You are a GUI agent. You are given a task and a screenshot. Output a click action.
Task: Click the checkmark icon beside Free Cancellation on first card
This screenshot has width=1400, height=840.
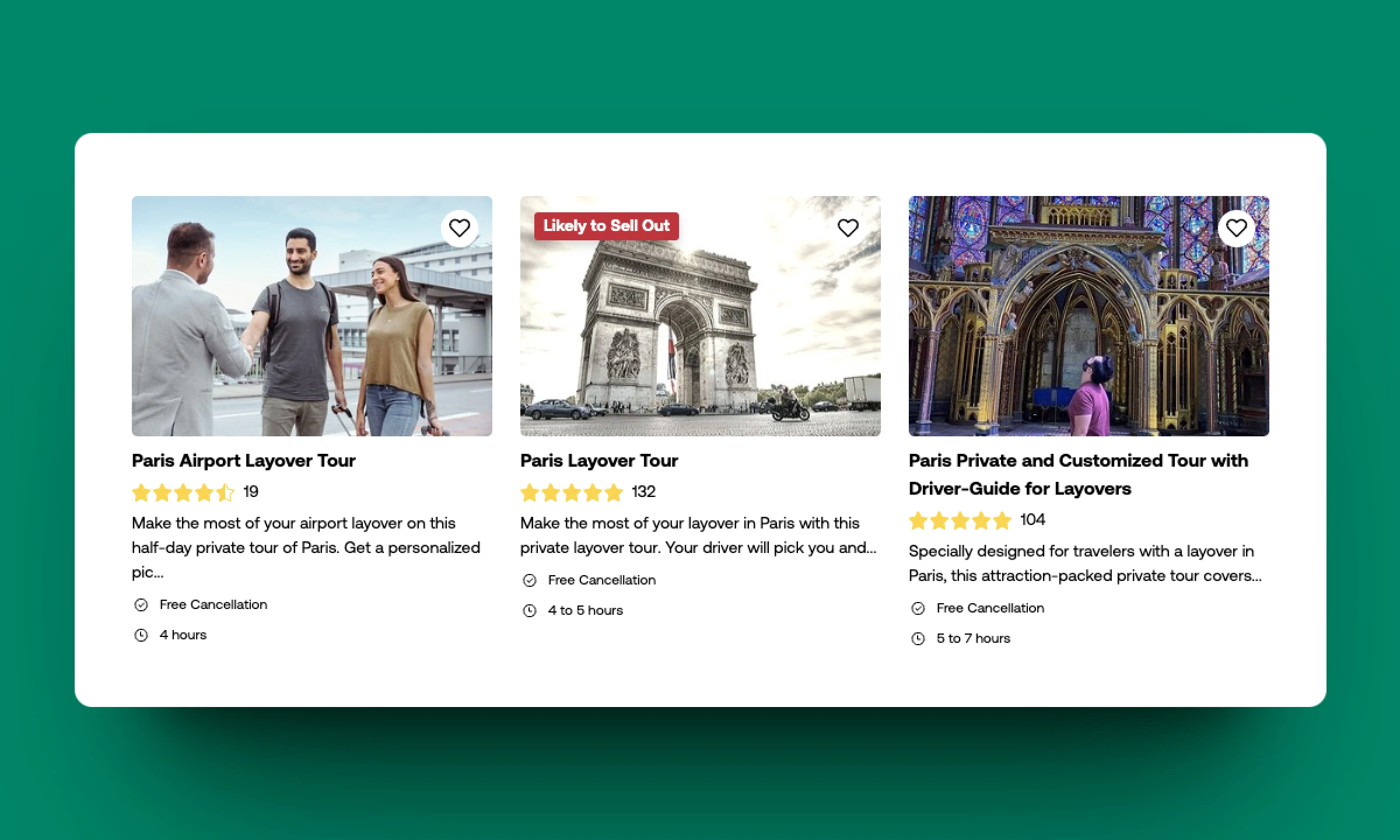coord(140,604)
